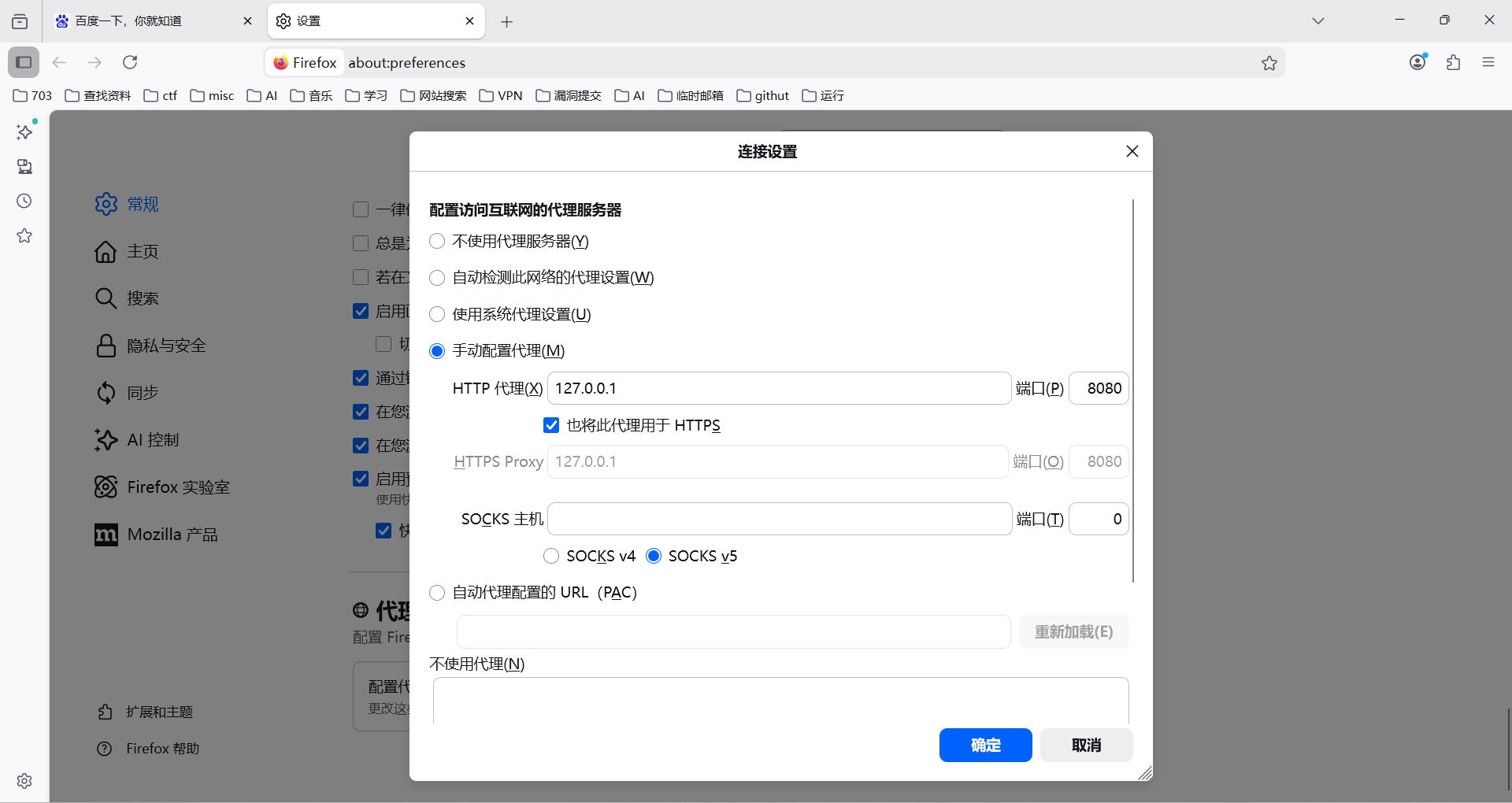The height and width of the screenshot is (803, 1512).
Task: Open the 网站搜索 bookmark folder
Action: (433, 96)
